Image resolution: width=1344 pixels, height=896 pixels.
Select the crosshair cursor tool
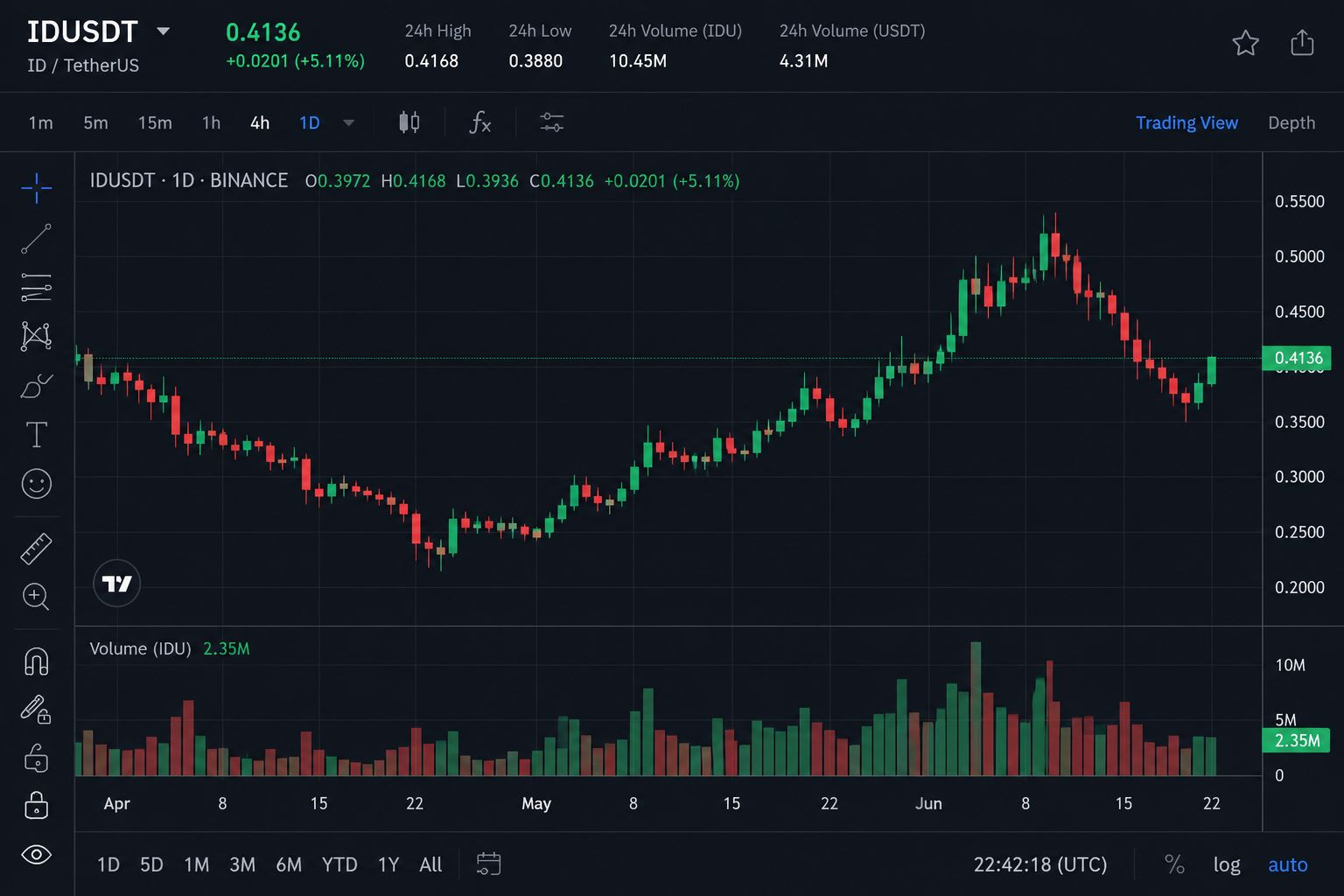pyautogui.click(x=36, y=187)
